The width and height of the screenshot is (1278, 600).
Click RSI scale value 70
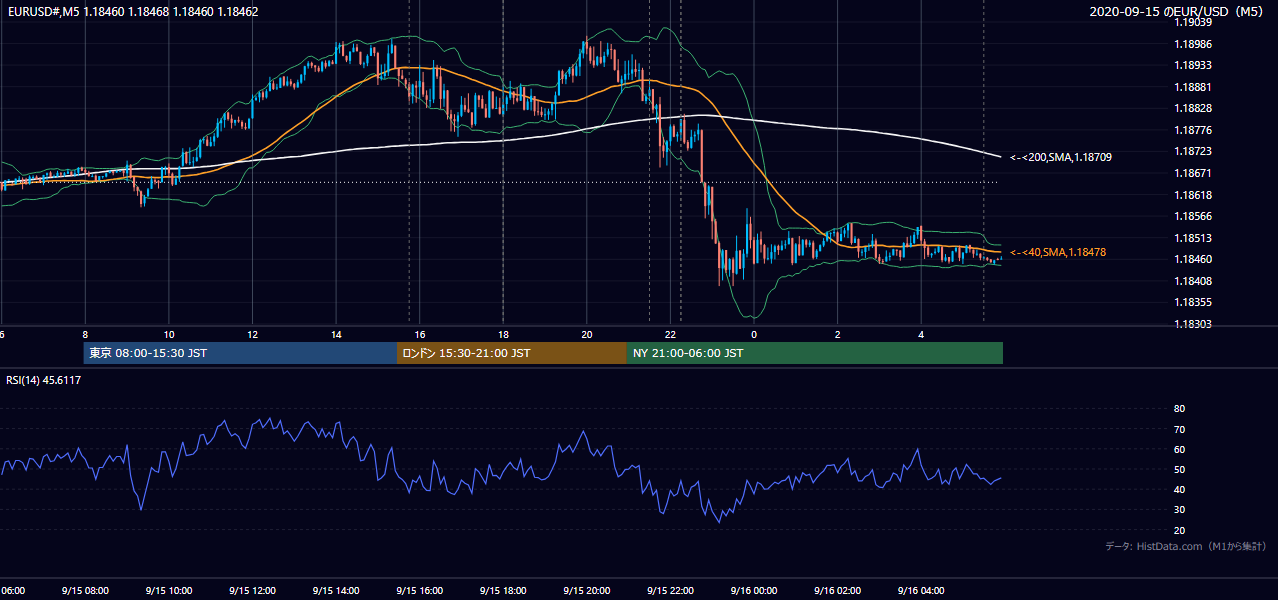pyautogui.click(x=1180, y=429)
